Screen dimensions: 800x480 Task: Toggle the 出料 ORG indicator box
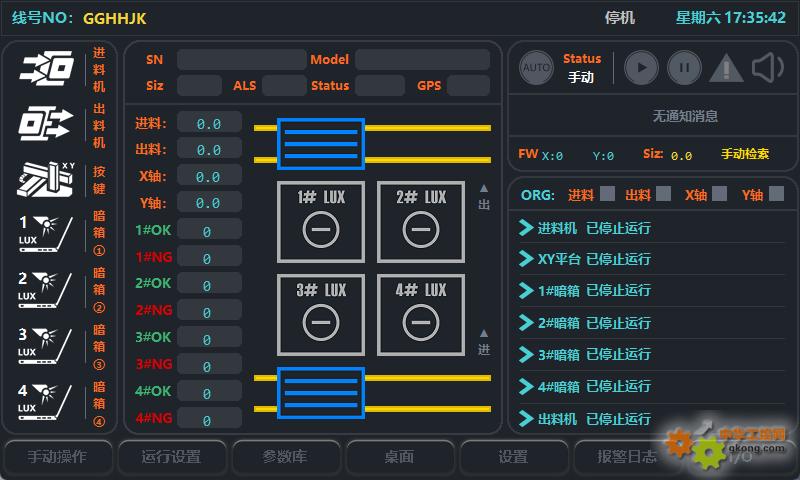[663, 194]
